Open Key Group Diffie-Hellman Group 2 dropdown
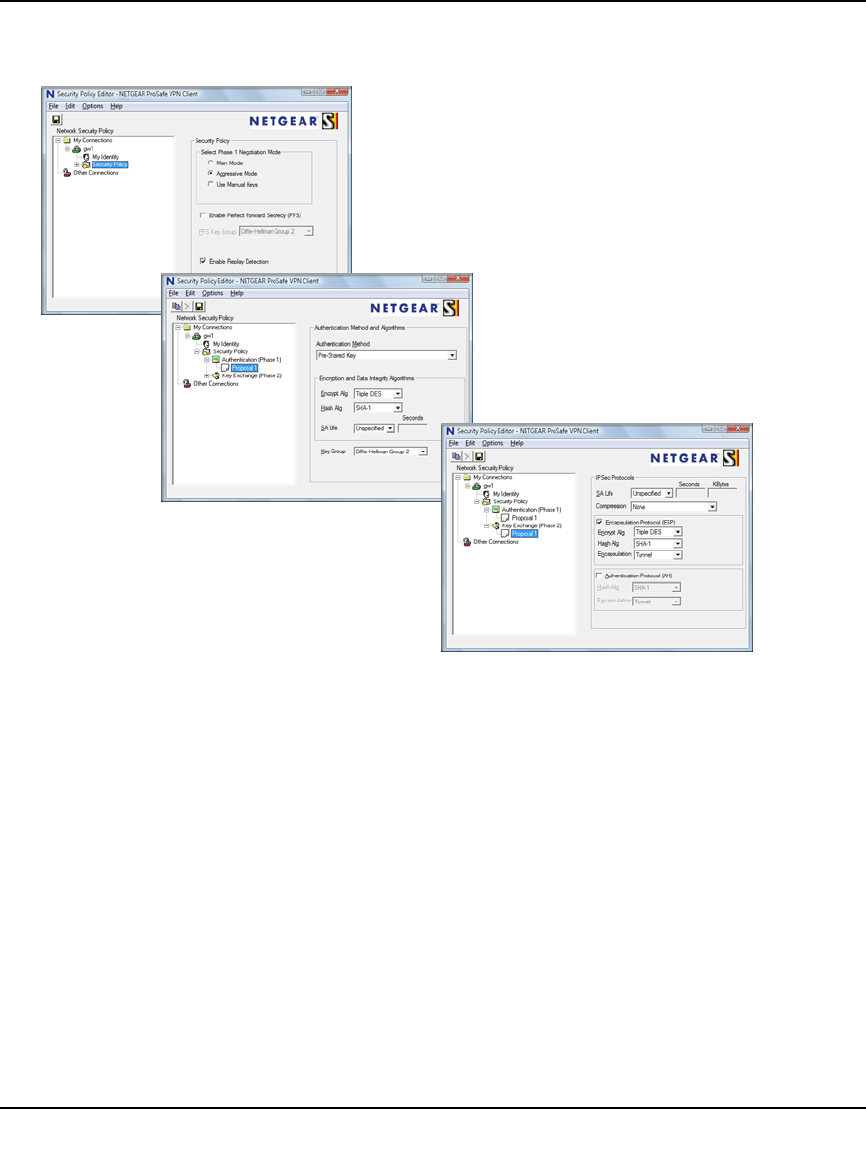 click(x=390, y=451)
